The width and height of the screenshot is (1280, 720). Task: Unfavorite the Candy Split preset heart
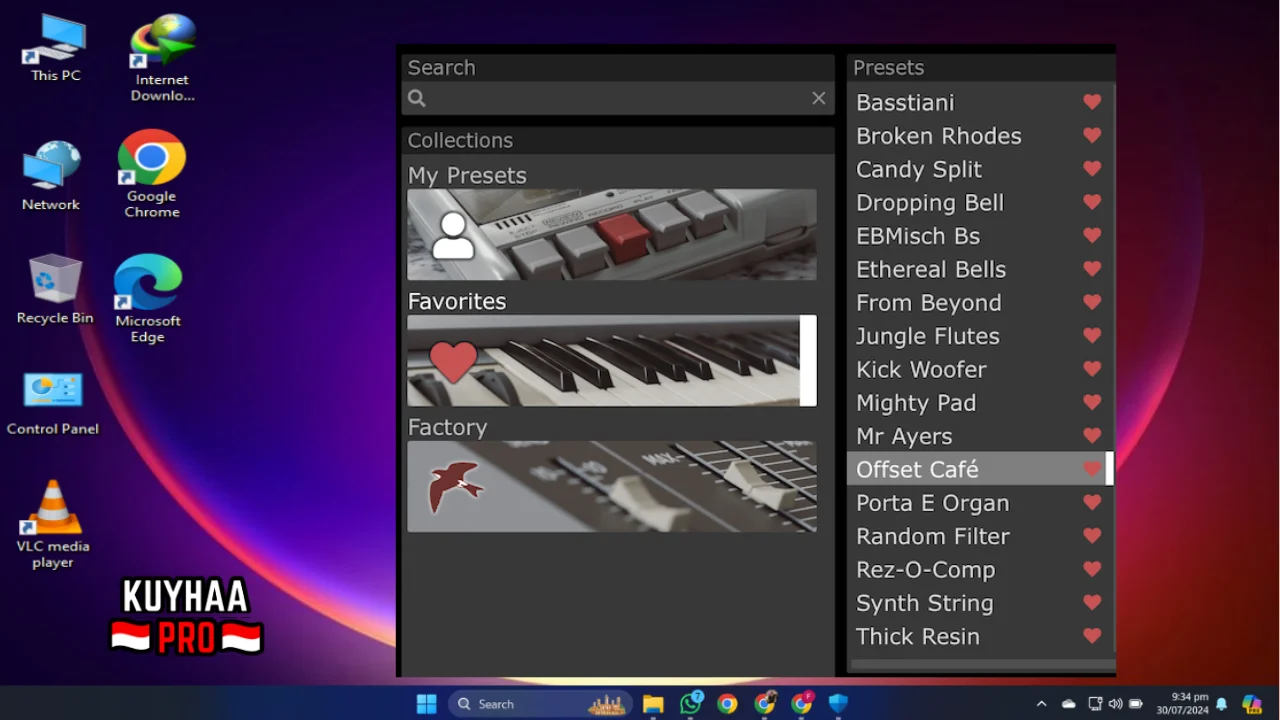pyautogui.click(x=1092, y=169)
